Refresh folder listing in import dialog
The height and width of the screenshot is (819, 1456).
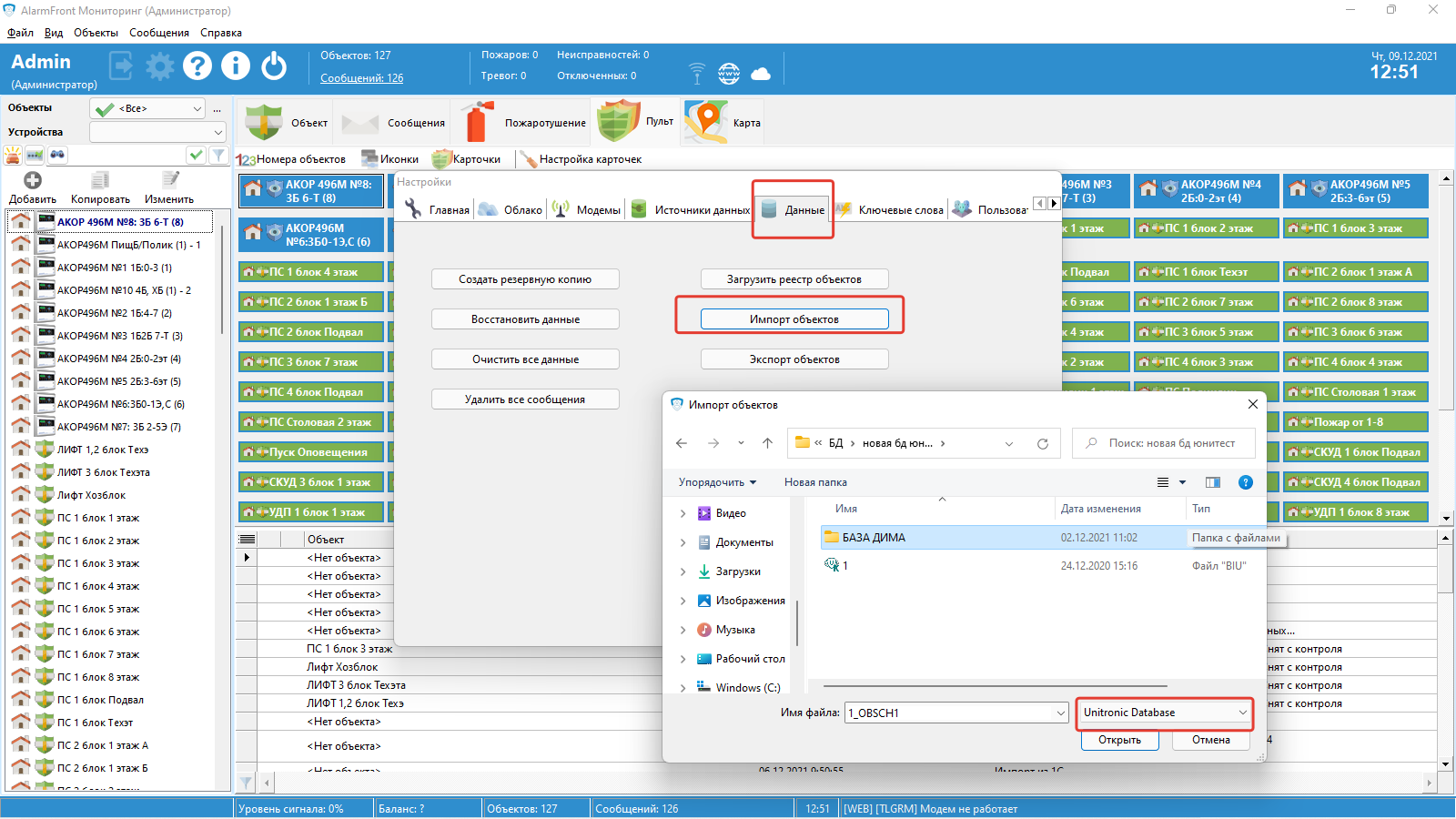click(1043, 443)
